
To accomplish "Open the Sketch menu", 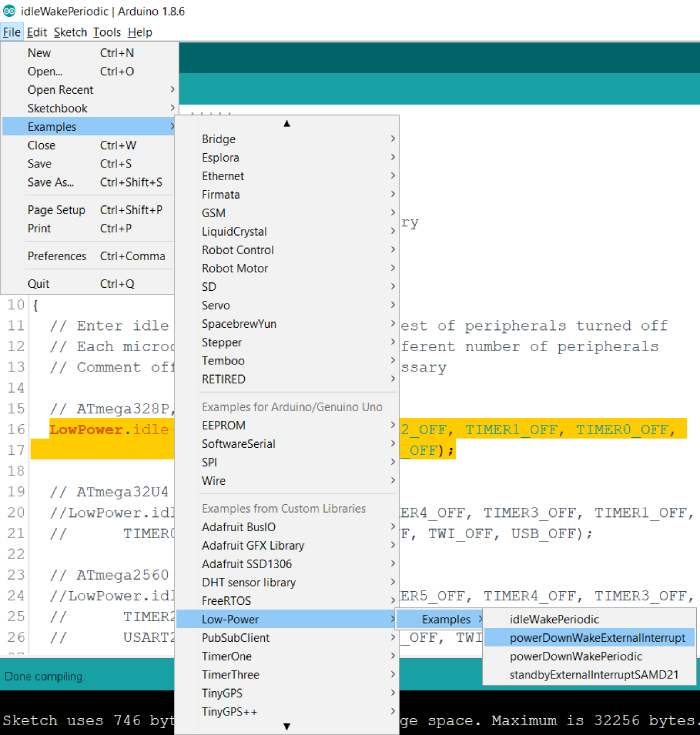I will click(x=70, y=32).
